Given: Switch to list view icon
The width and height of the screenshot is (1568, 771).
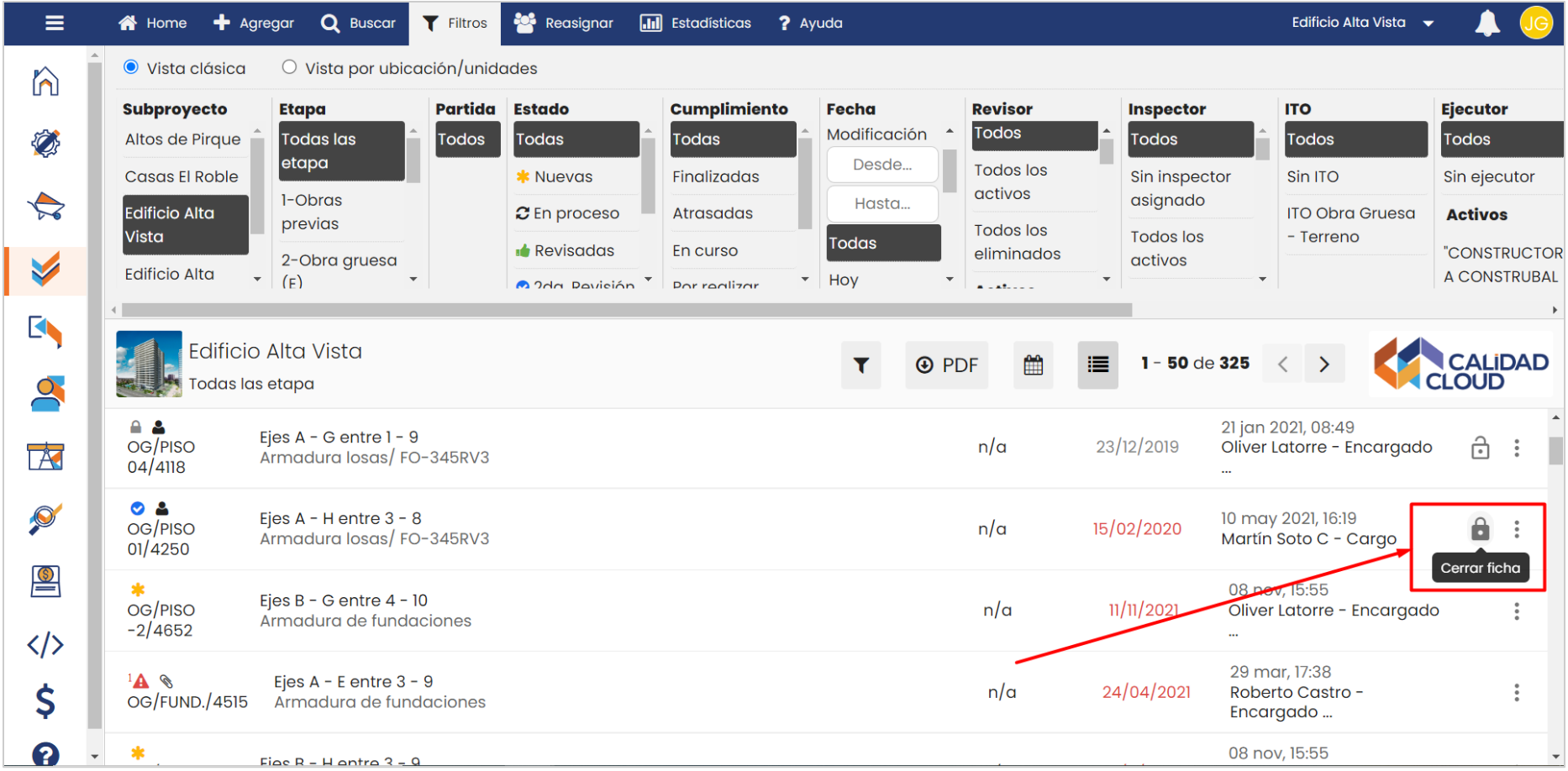Looking at the screenshot, I should 1097,365.
